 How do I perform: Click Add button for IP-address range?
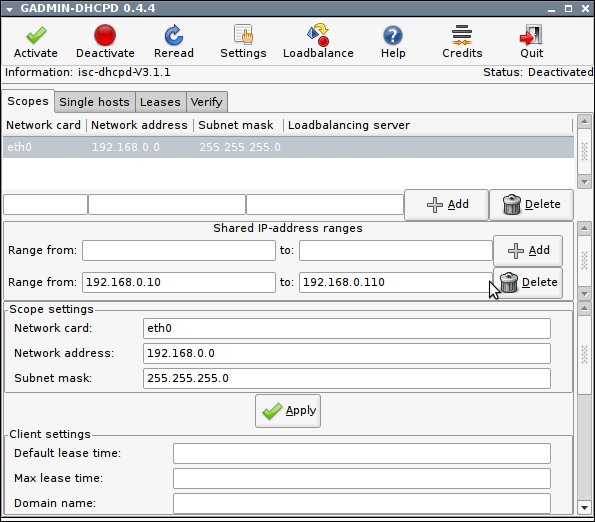pos(528,251)
